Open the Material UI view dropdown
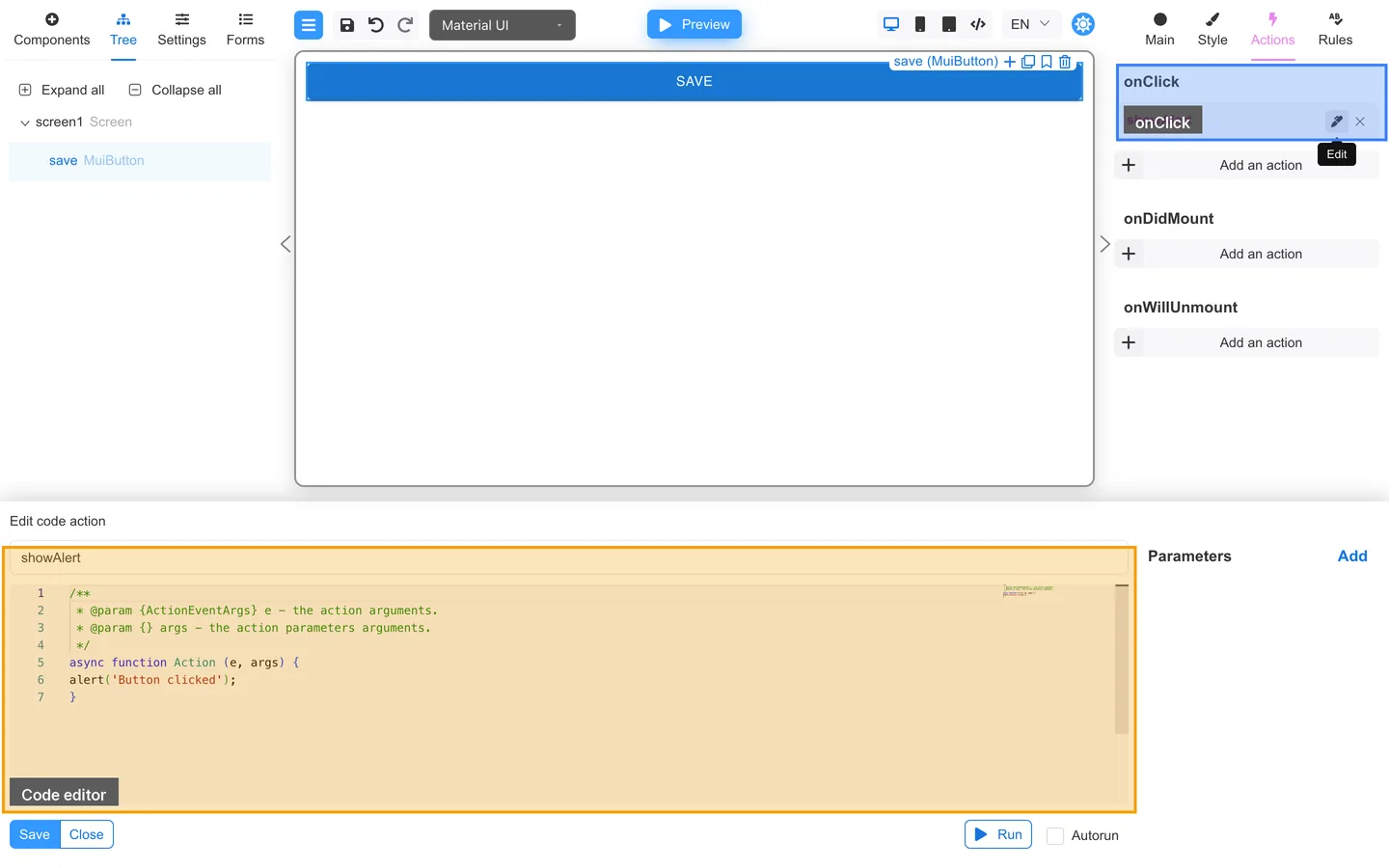1389x868 pixels. 503,25
